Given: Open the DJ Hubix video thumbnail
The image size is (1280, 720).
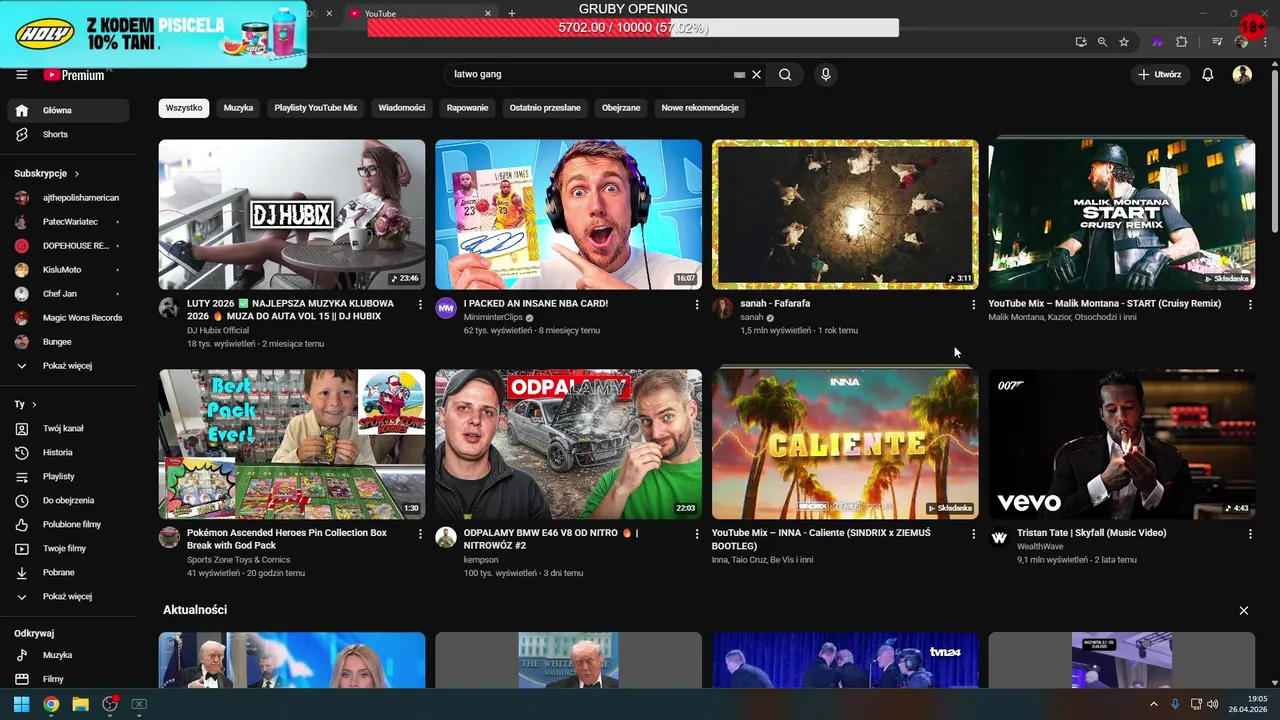Looking at the screenshot, I should point(292,215).
